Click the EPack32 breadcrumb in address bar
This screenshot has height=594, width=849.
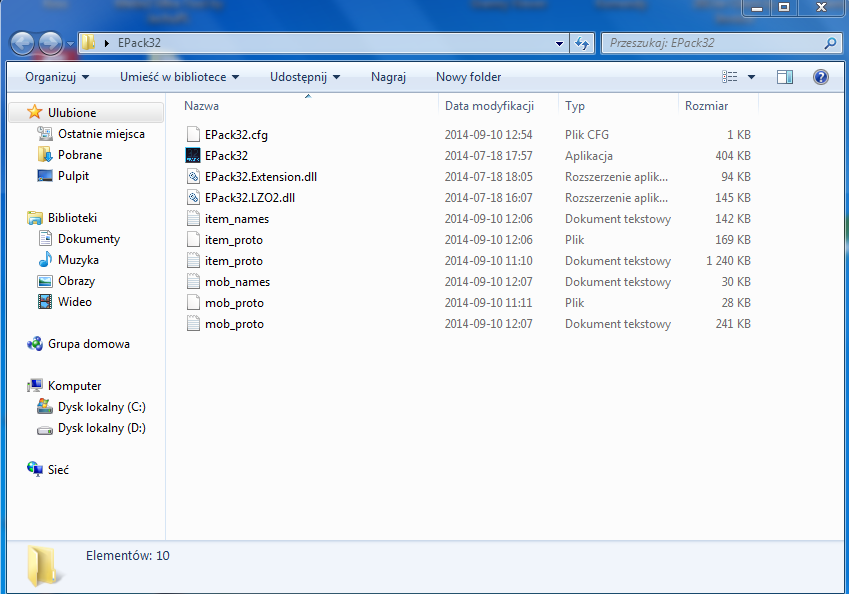coord(139,43)
